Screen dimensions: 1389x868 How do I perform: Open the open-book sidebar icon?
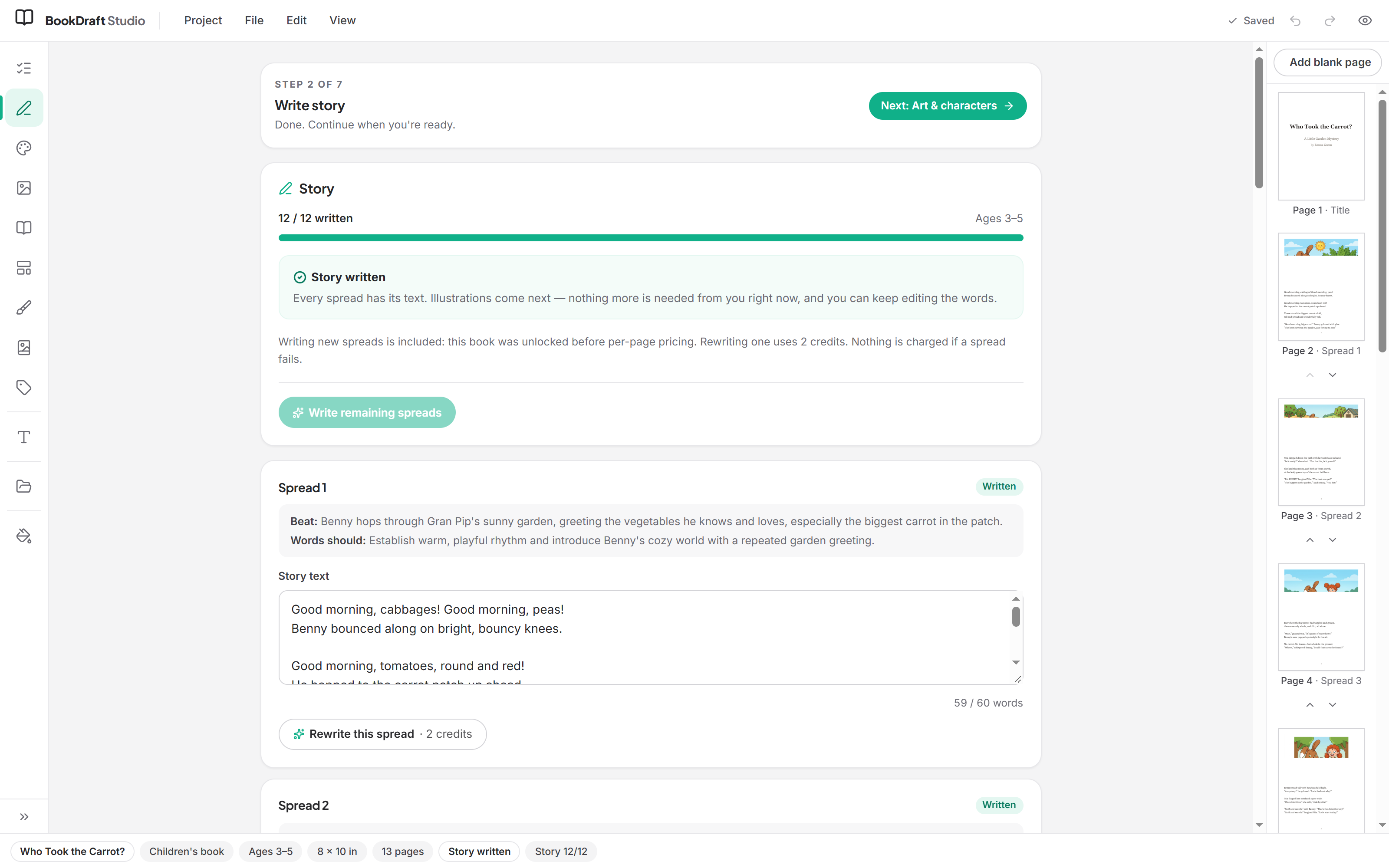(x=23, y=228)
